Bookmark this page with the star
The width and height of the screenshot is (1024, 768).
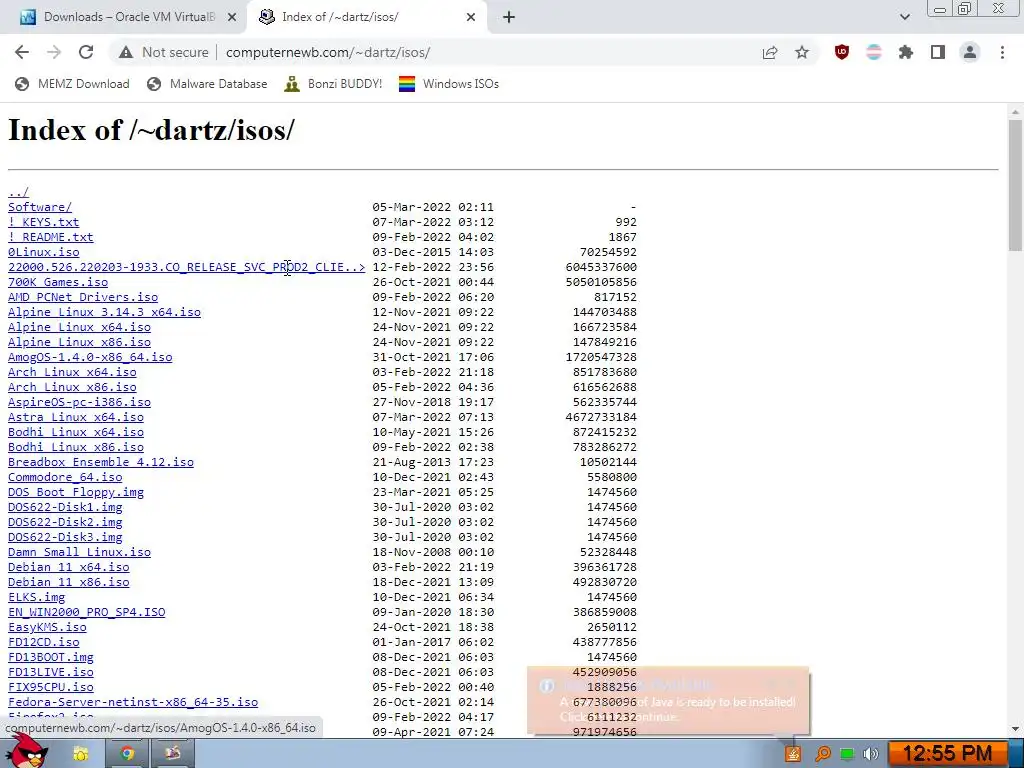coord(802,53)
